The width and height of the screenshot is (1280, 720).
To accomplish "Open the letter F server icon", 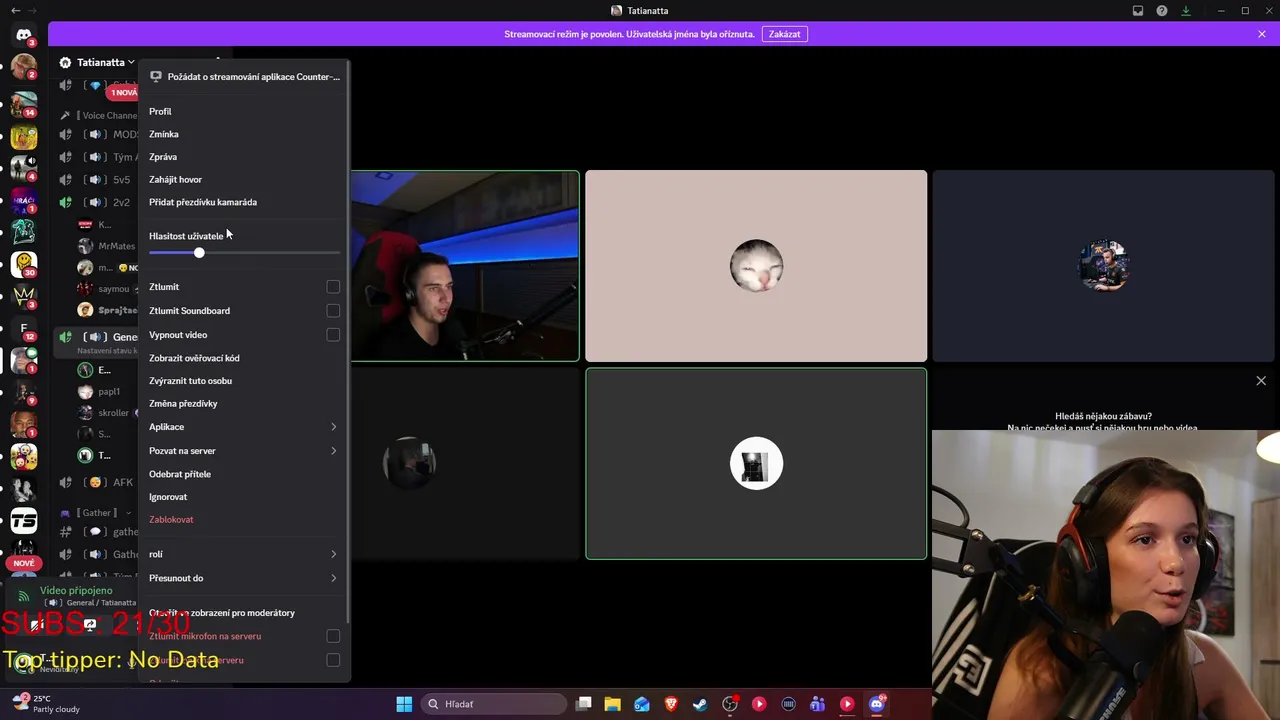I will click(x=24, y=328).
